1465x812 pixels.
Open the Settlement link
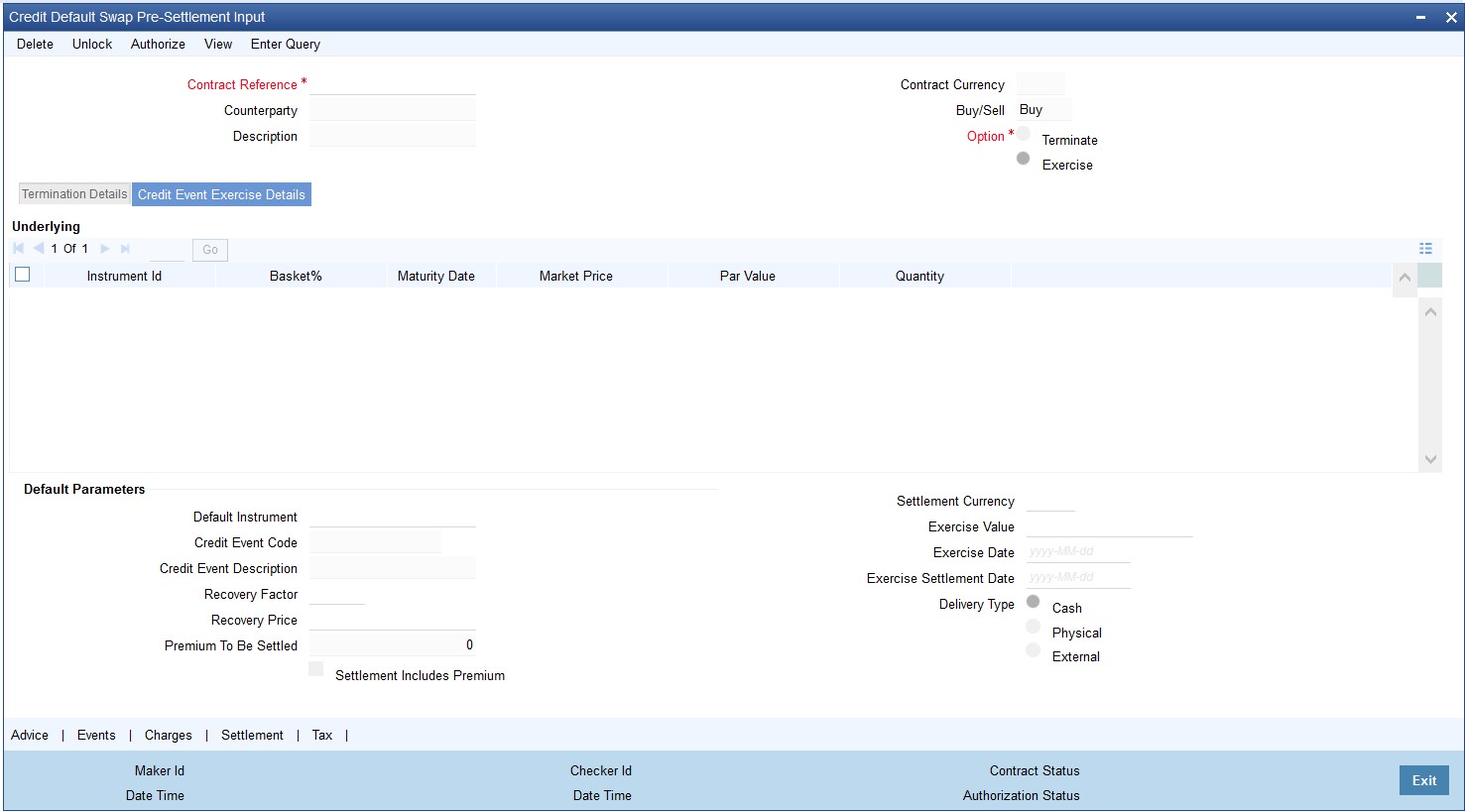point(252,735)
